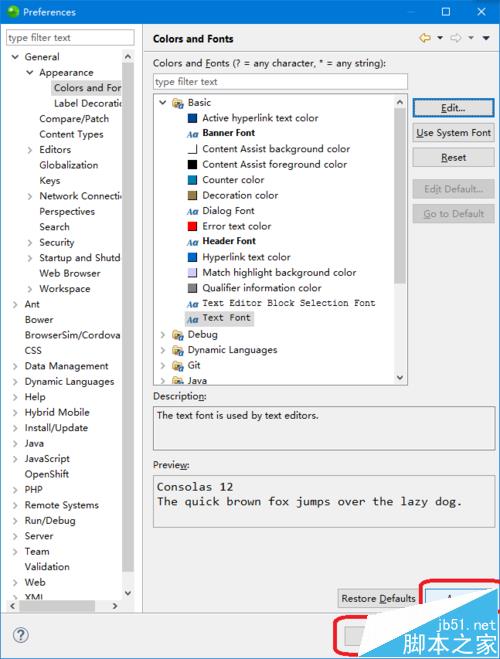Click the Text Editor Block Selection Aa icon

pos(192,304)
